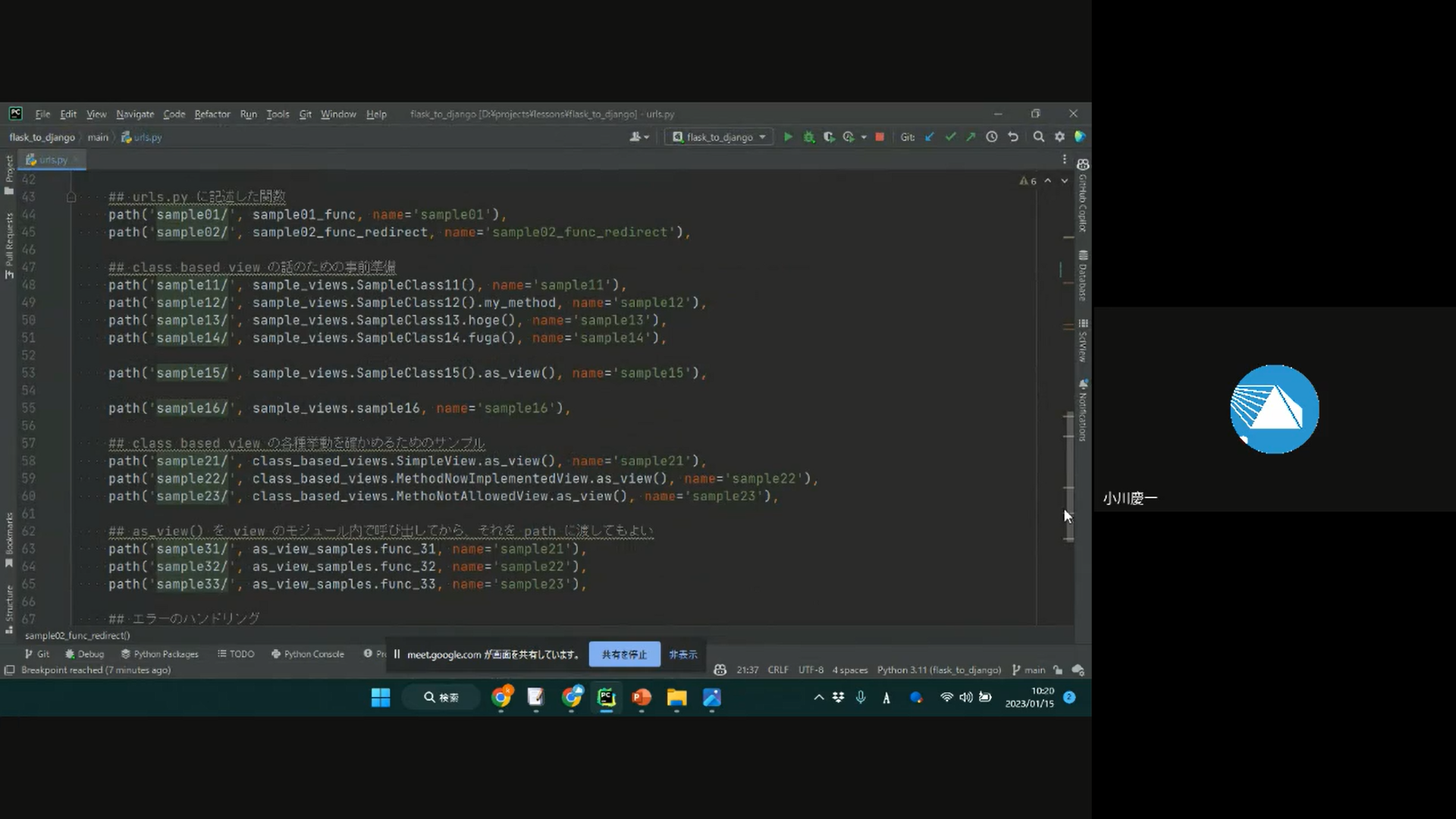The width and height of the screenshot is (1456, 819).
Task: Click the 非表示 hide link
Action: [682, 654]
